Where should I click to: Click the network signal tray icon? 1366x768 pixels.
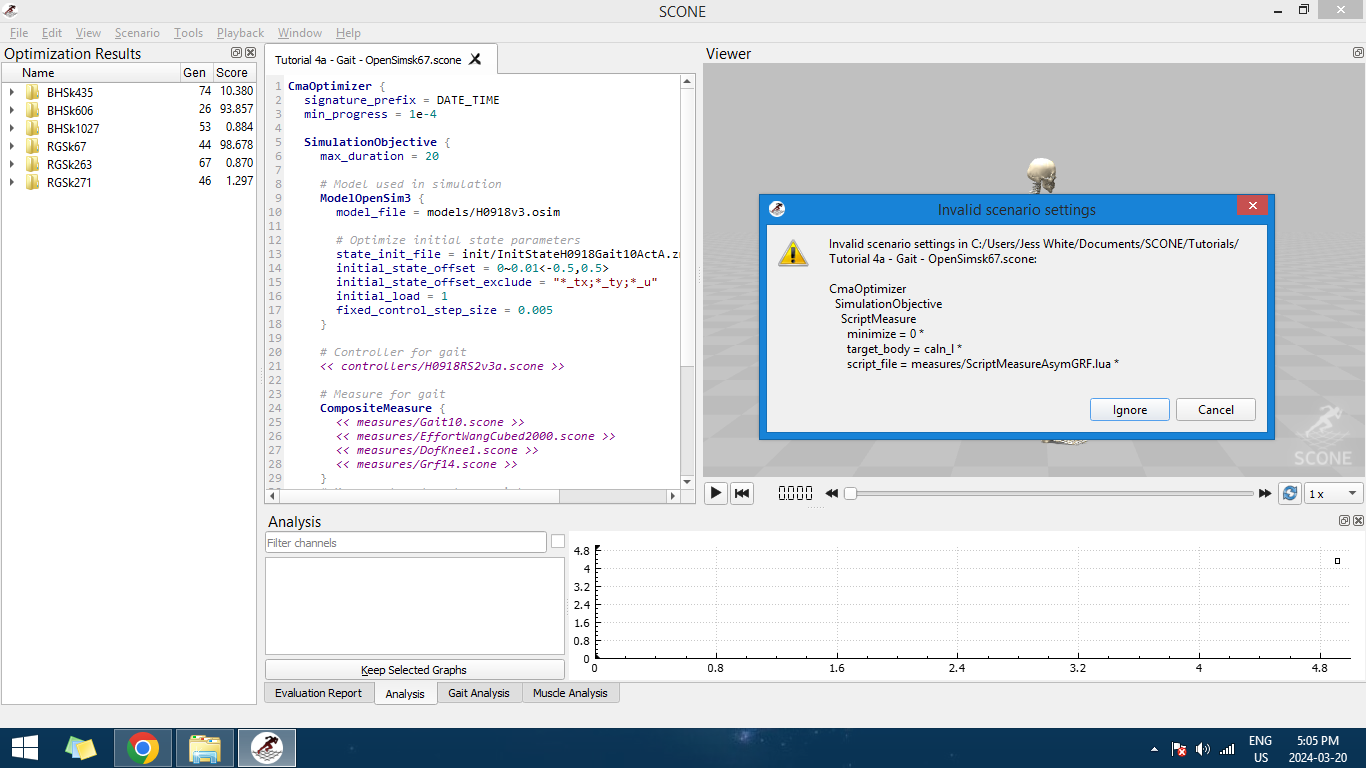(x=1227, y=749)
